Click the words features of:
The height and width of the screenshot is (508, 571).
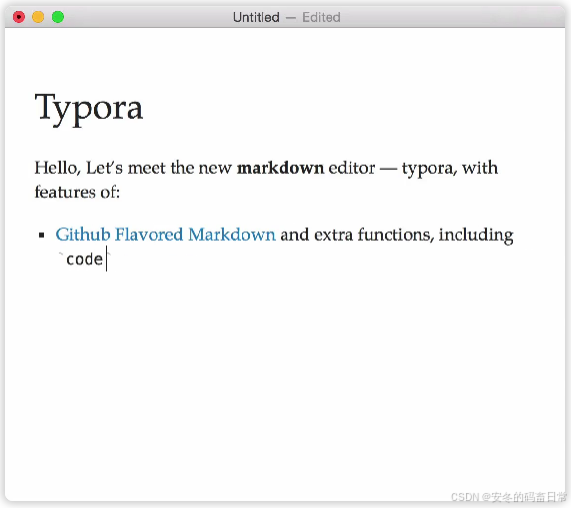point(77,192)
